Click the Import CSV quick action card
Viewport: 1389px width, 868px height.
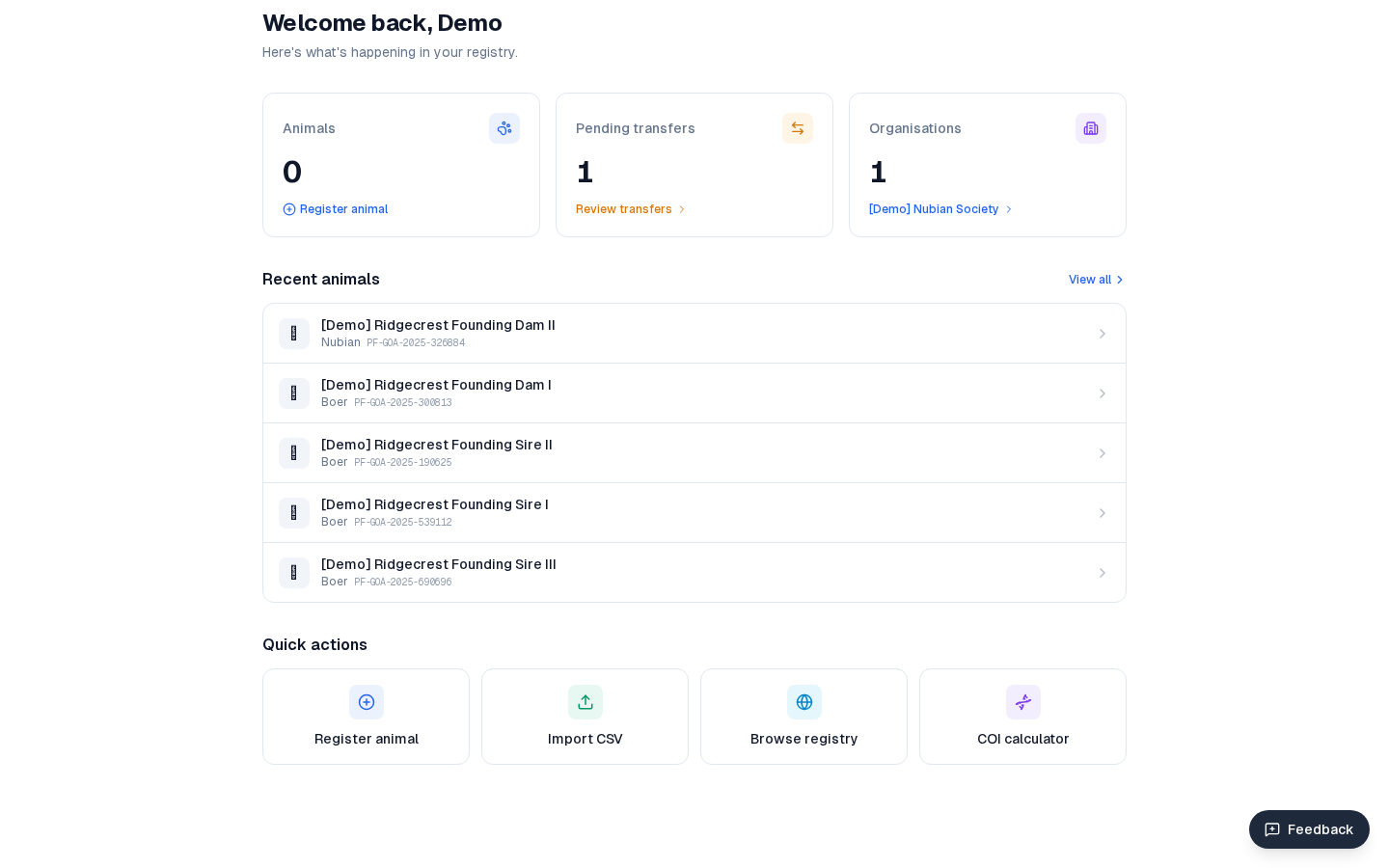[586, 717]
